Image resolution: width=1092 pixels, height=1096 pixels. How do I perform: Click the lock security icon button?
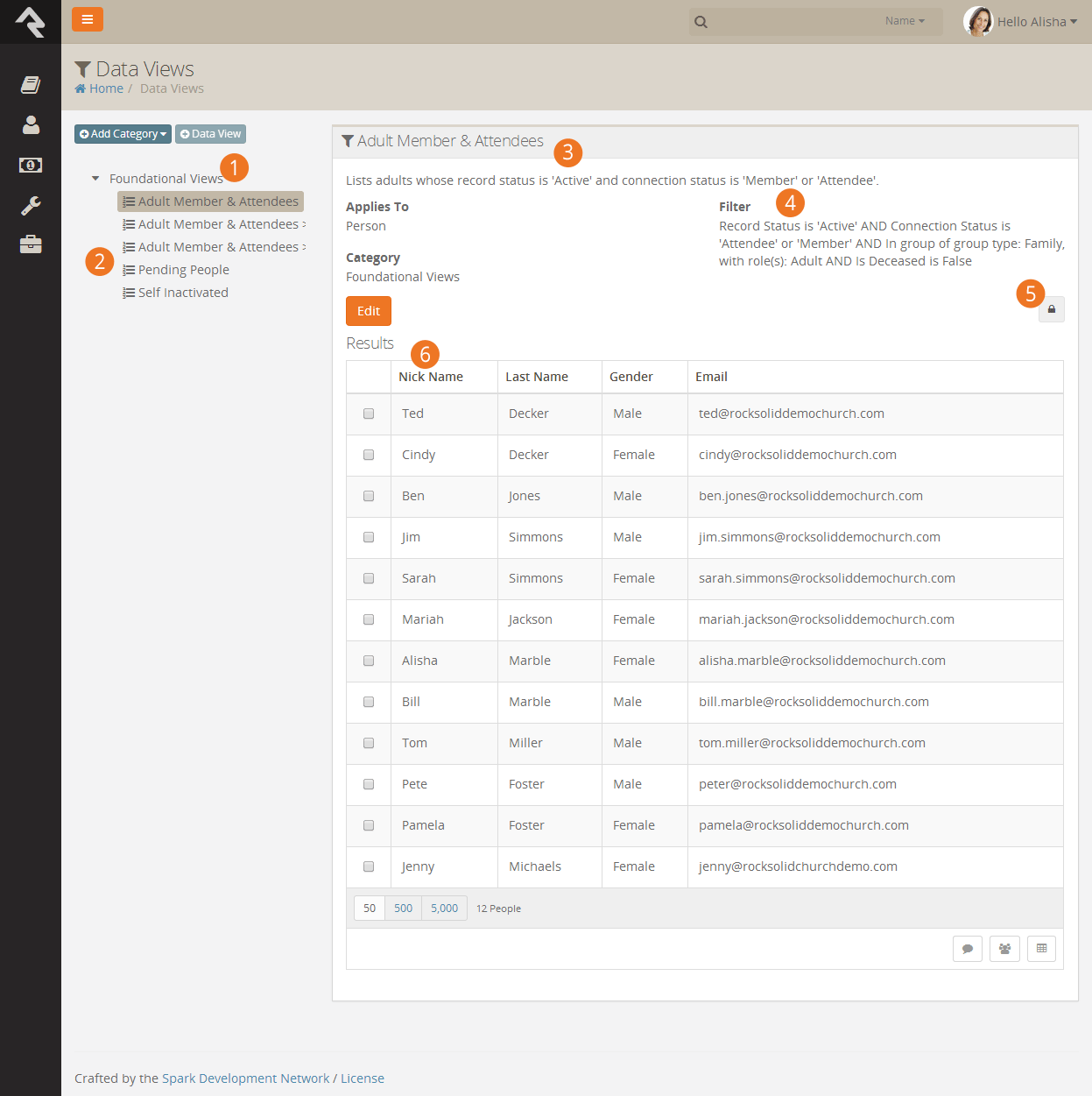click(x=1051, y=309)
